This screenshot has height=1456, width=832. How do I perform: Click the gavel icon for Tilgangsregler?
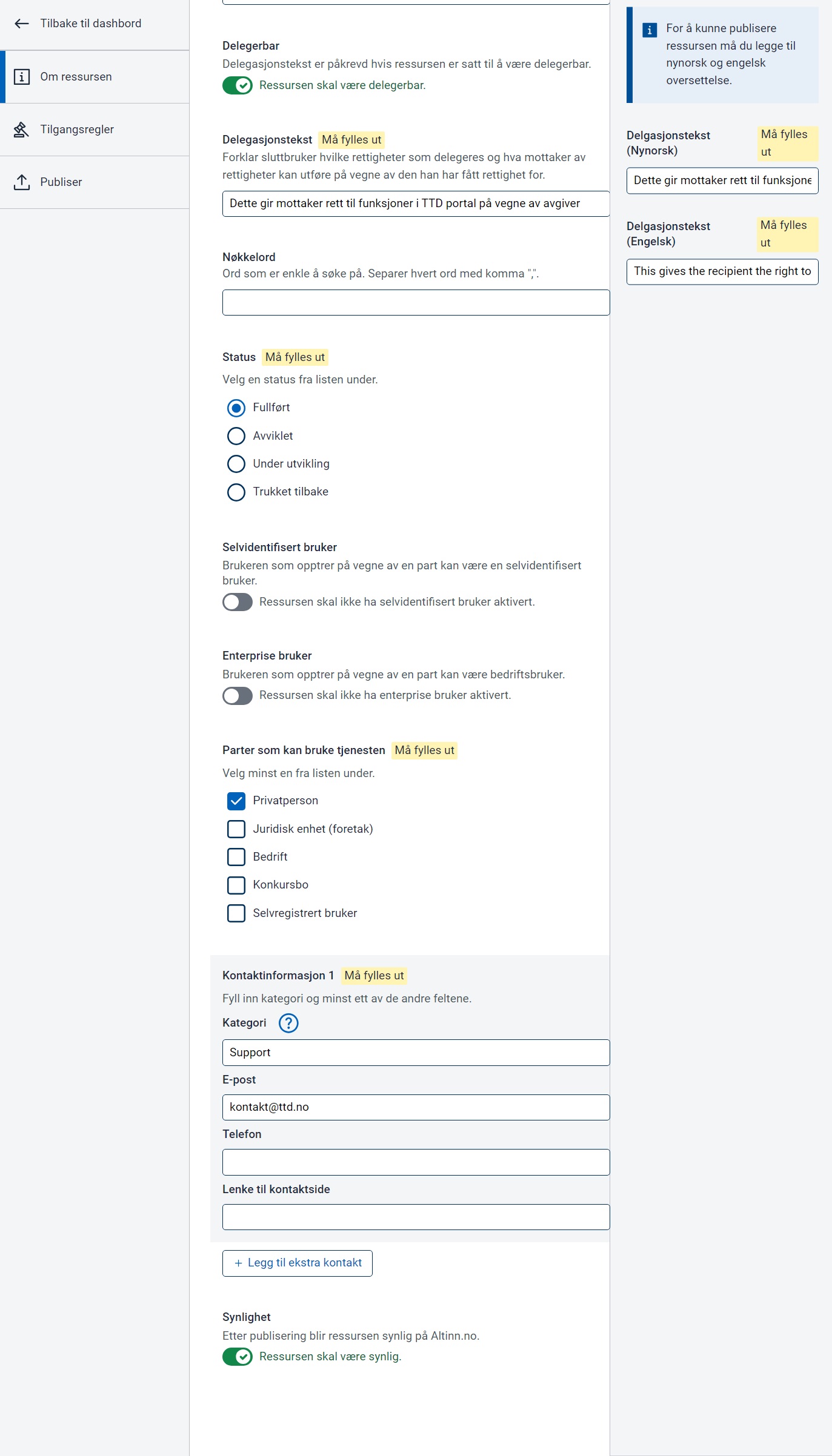[x=22, y=130]
